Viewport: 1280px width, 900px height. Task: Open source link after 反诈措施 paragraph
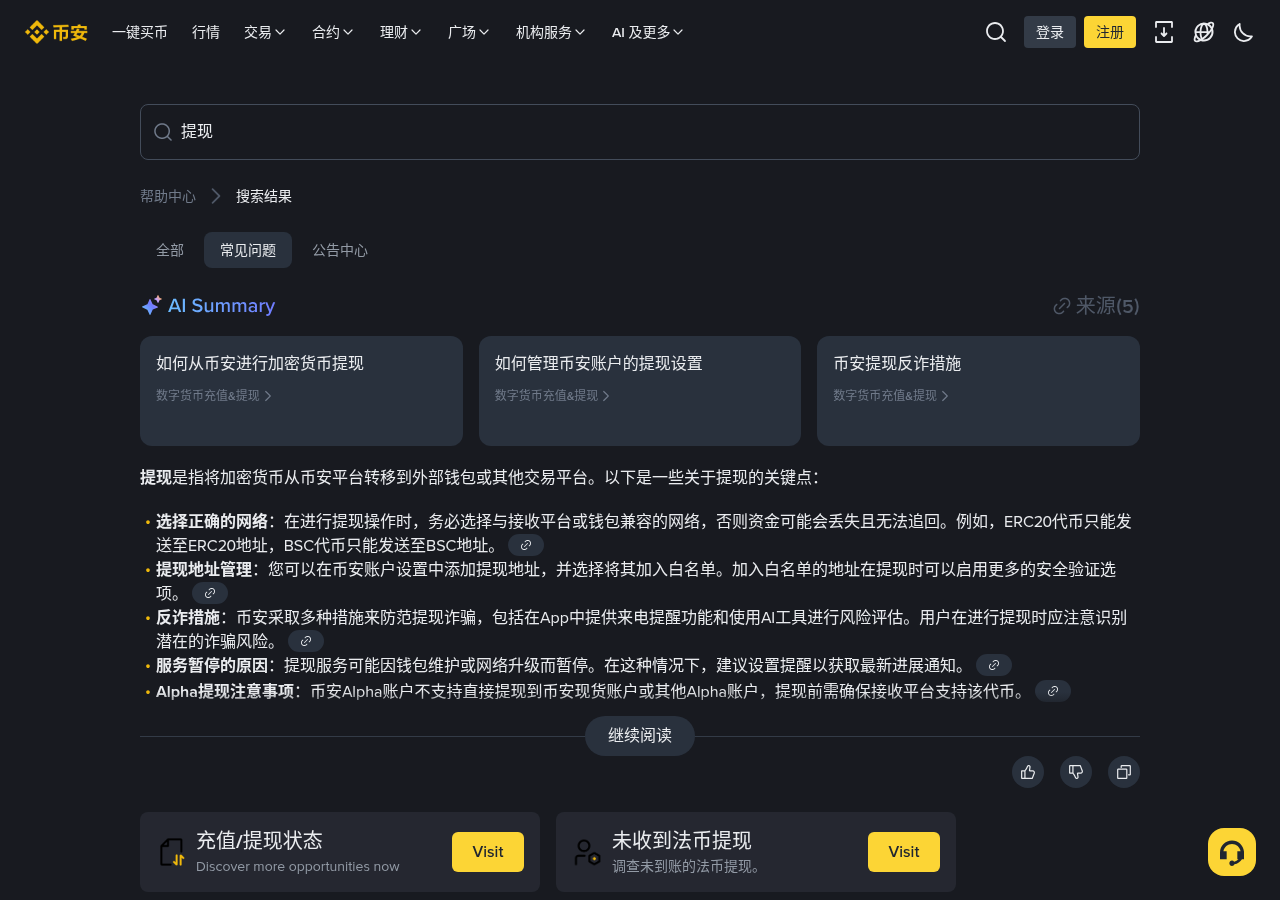(306, 641)
